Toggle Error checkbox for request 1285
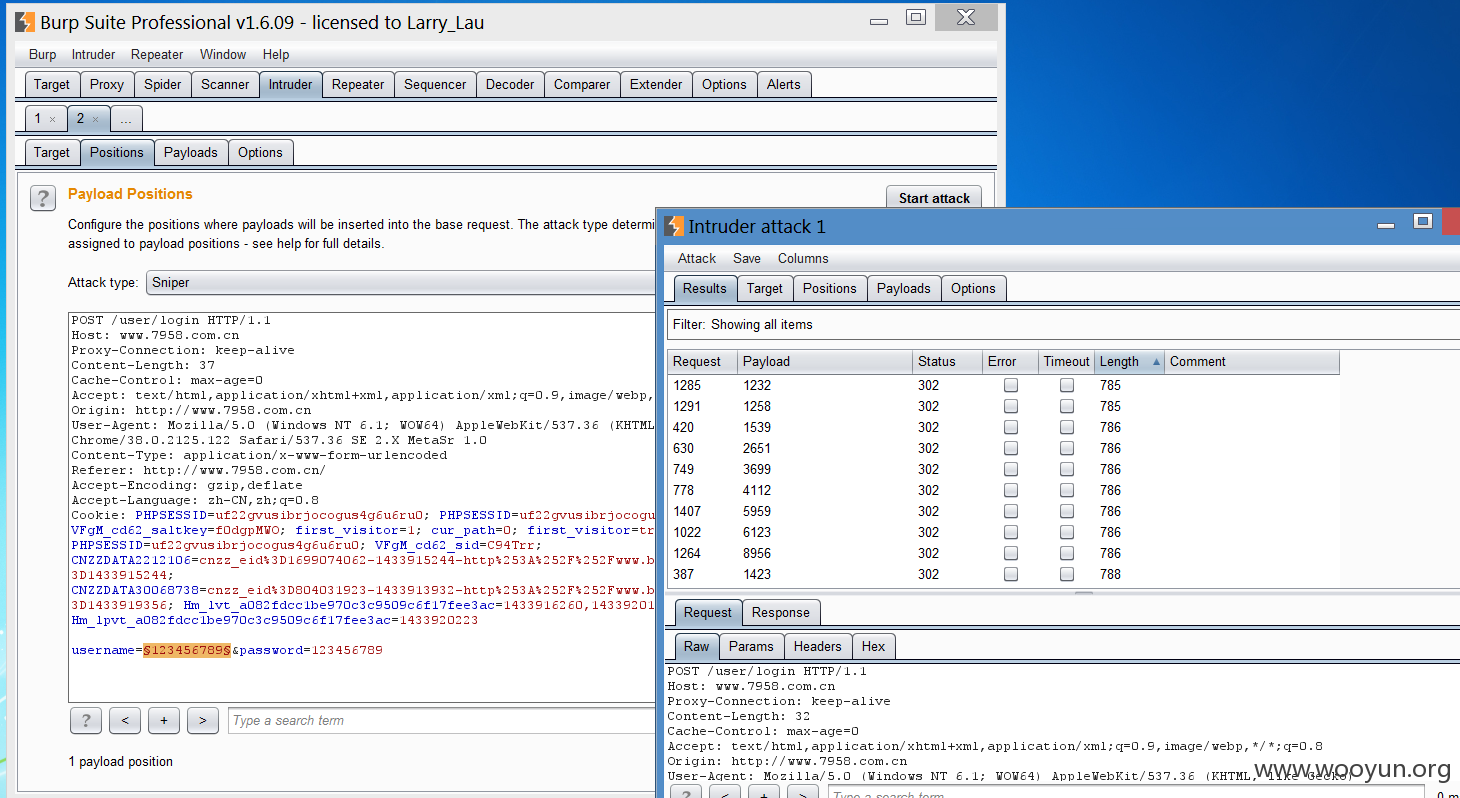 [1011, 385]
